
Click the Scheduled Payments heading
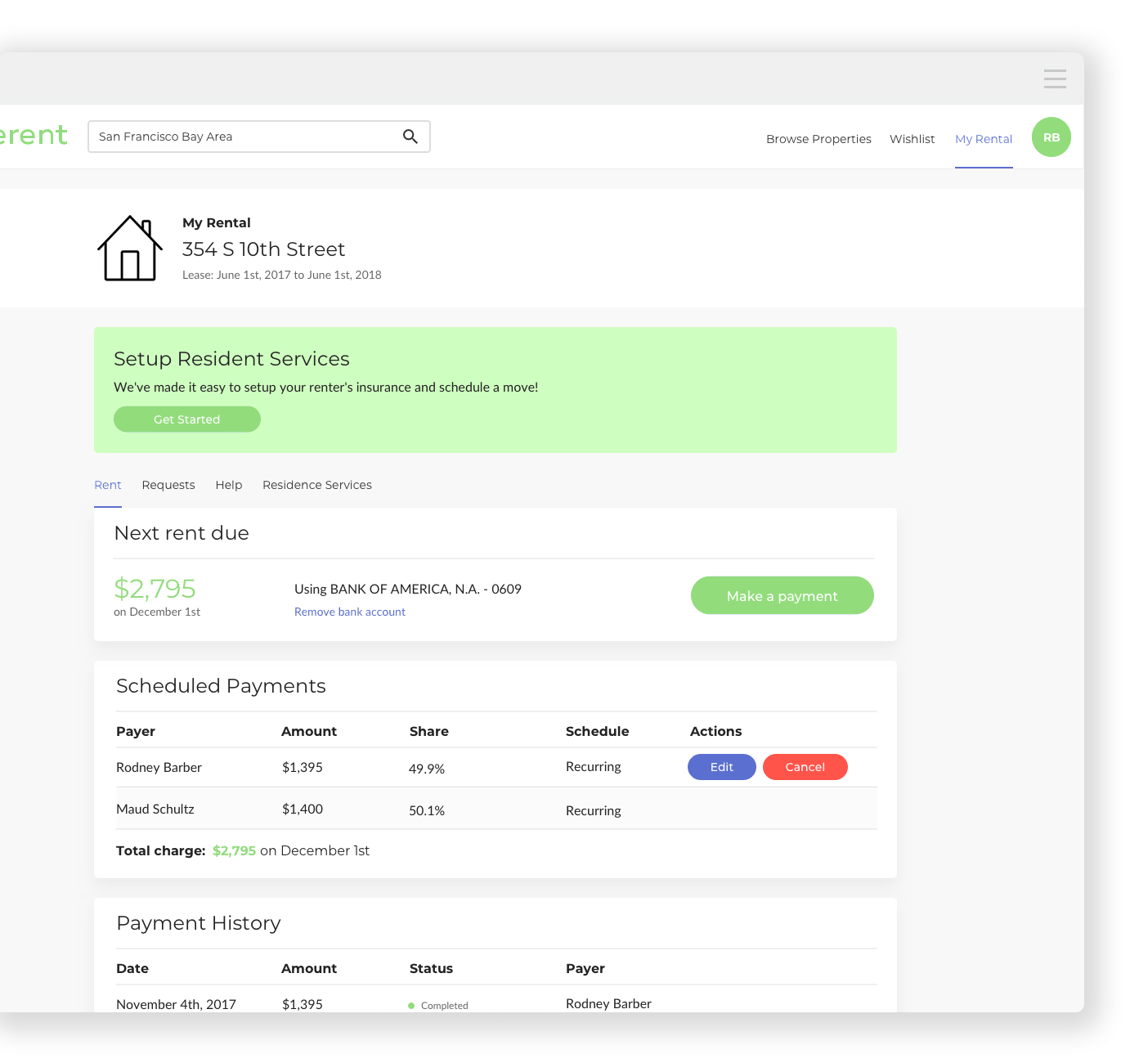221,686
